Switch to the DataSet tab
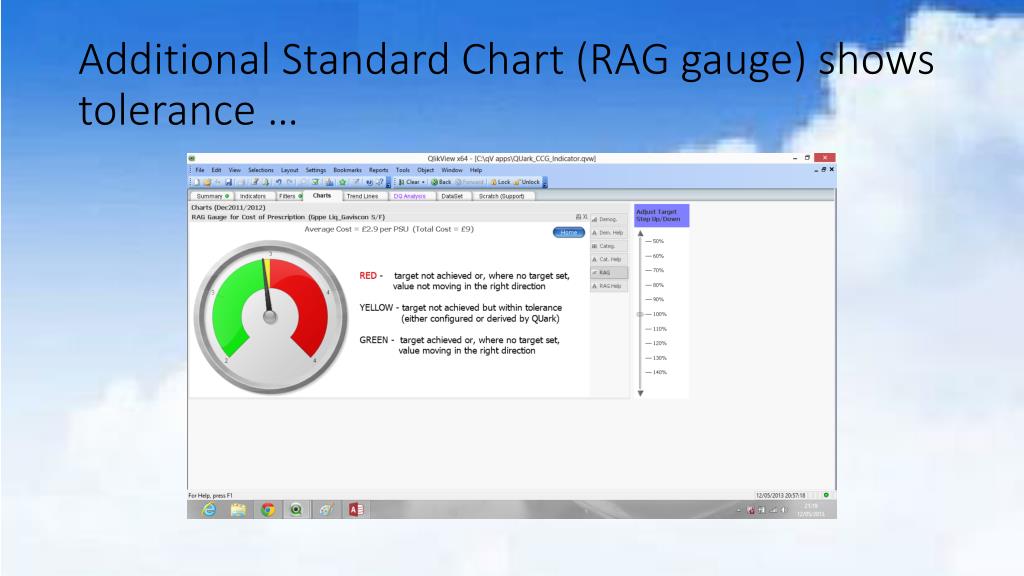 452,196
